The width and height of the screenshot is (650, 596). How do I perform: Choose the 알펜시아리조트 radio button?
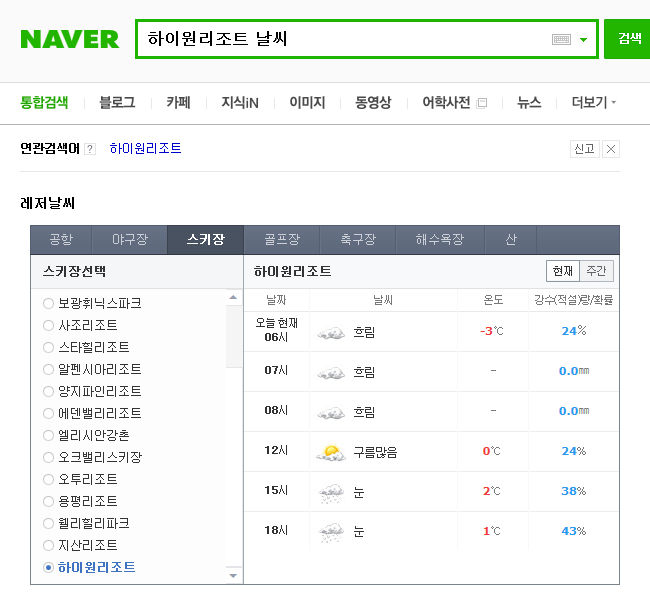49,370
